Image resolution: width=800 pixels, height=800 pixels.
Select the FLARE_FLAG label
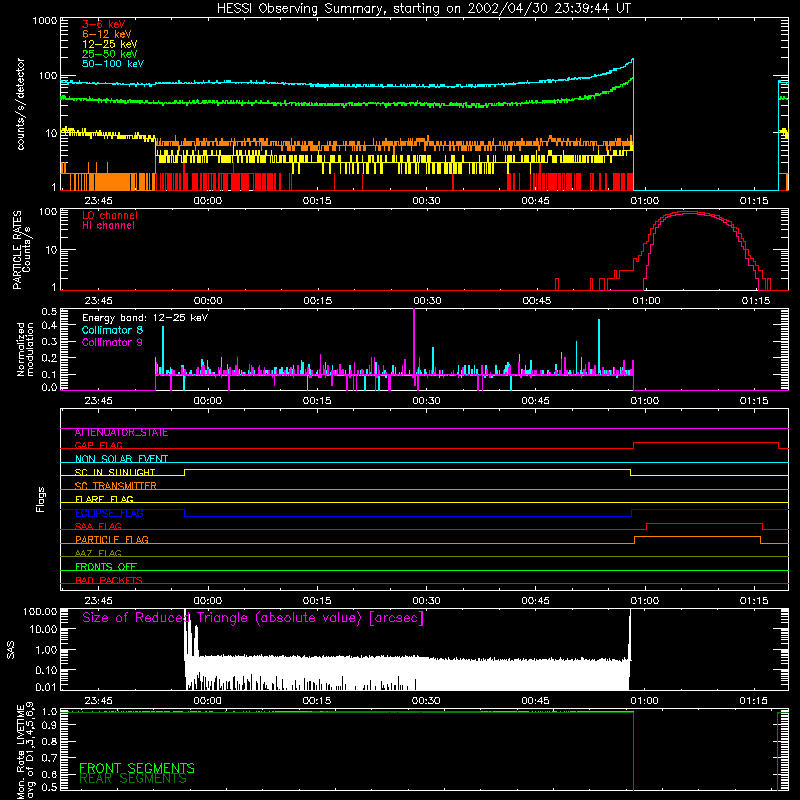pos(104,499)
